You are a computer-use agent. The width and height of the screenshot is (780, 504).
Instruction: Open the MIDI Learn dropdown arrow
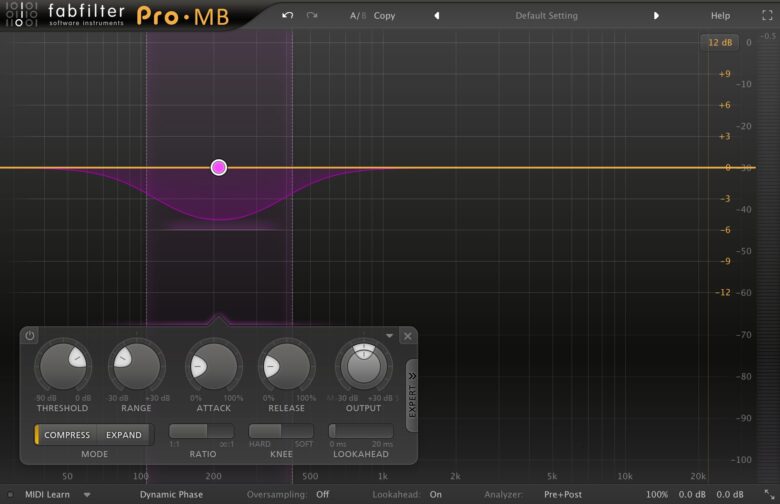tap(87, 495)
